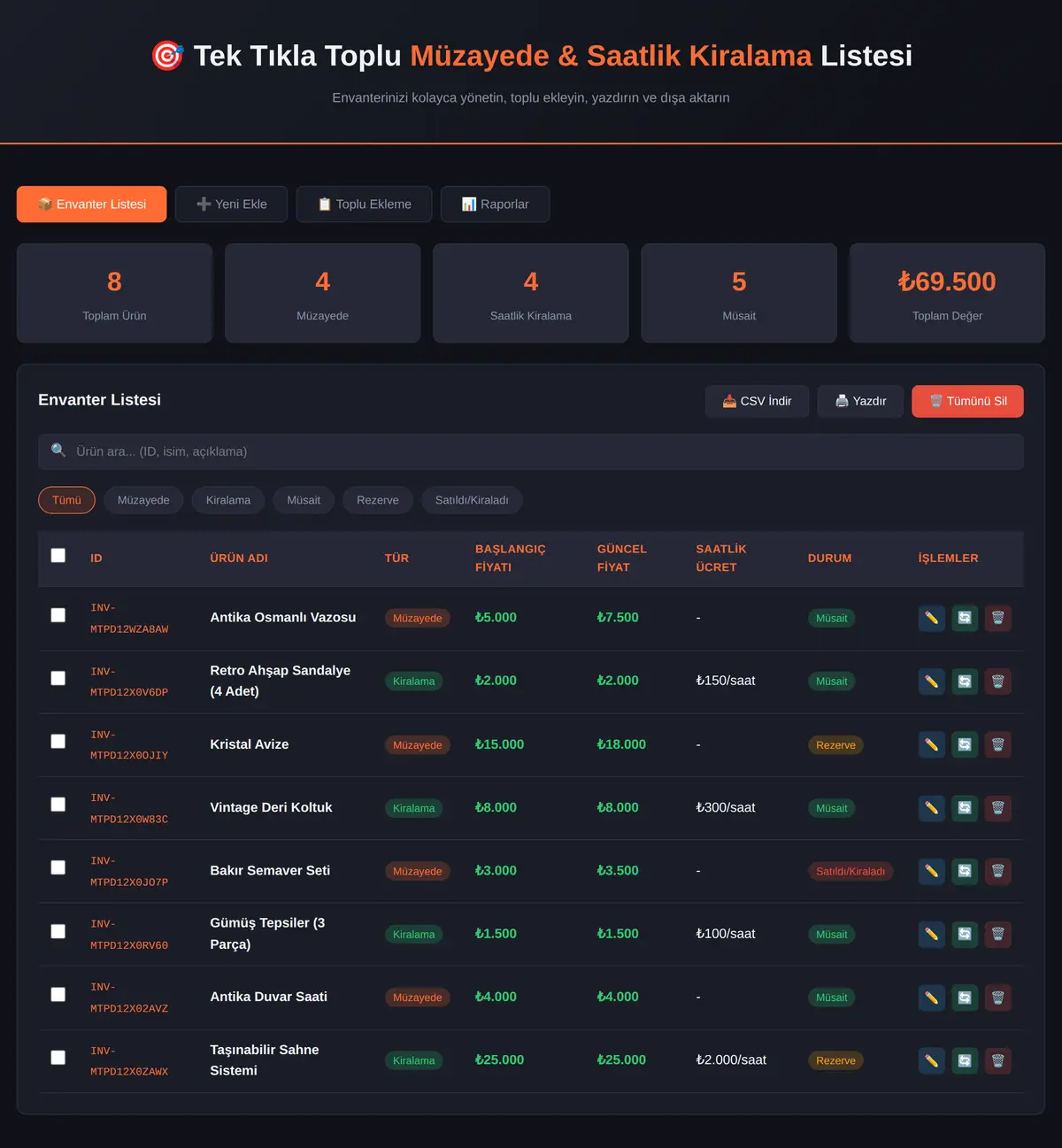Edit the Kristal Avize item
Viewport: 1062px width, 1148px height.
931,744
